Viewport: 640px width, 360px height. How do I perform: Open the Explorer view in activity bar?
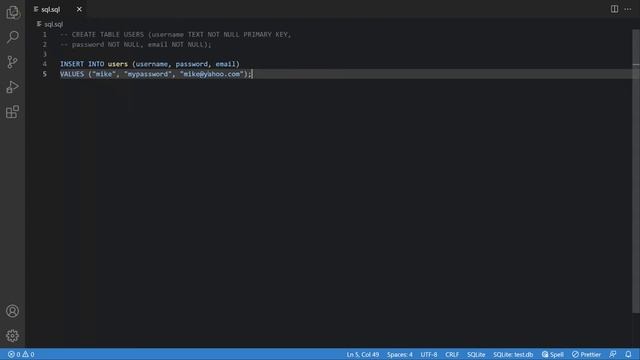tap(13, 12)
